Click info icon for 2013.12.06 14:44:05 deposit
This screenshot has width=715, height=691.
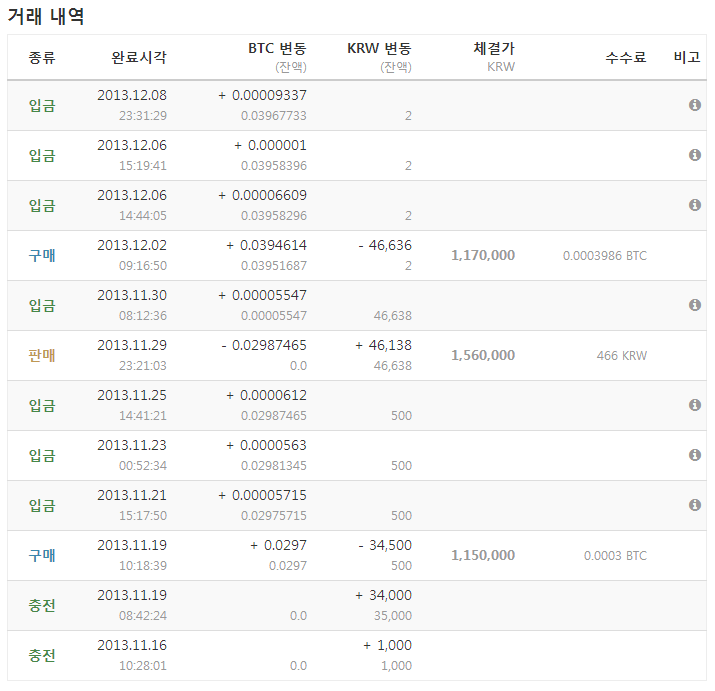[x=695, y=205]
